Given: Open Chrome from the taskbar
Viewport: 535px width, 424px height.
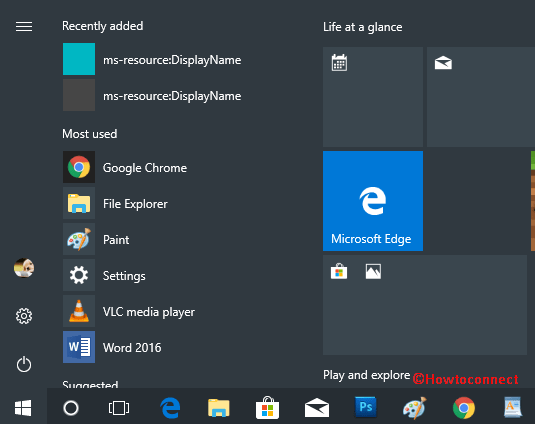Looking at the screenshot, I should [464, 408].
